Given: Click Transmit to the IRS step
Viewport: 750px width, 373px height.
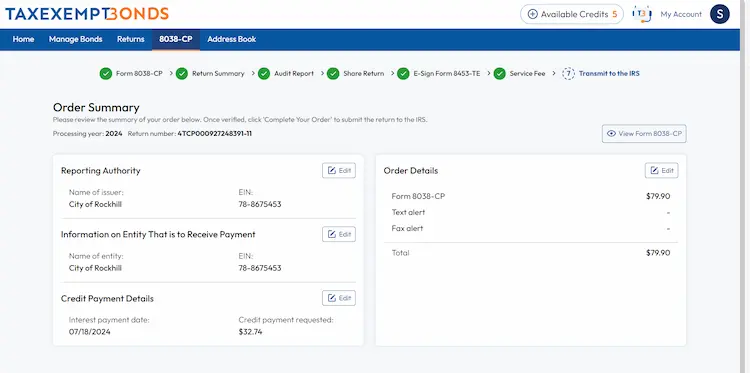Looking at the screenshot, I should (609, 74).
